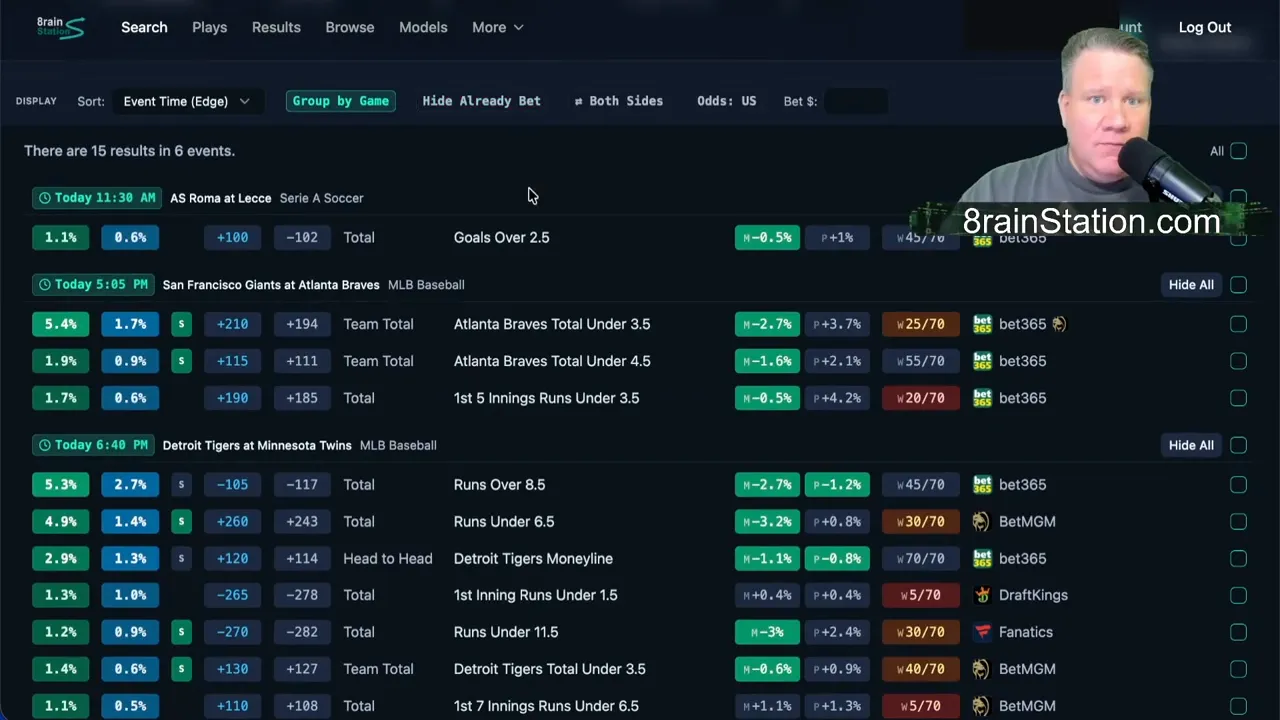Toggle the Group by Game option

[341, 101]
